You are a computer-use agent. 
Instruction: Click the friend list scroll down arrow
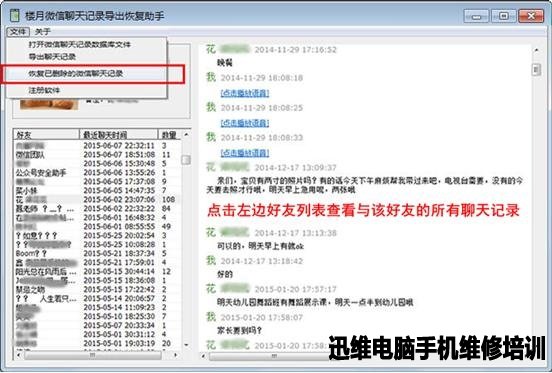pos(186,345)
